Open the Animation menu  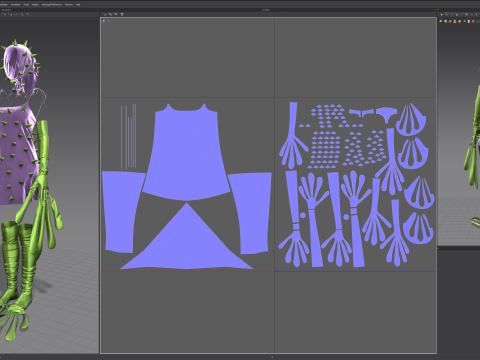coord(15,4)
